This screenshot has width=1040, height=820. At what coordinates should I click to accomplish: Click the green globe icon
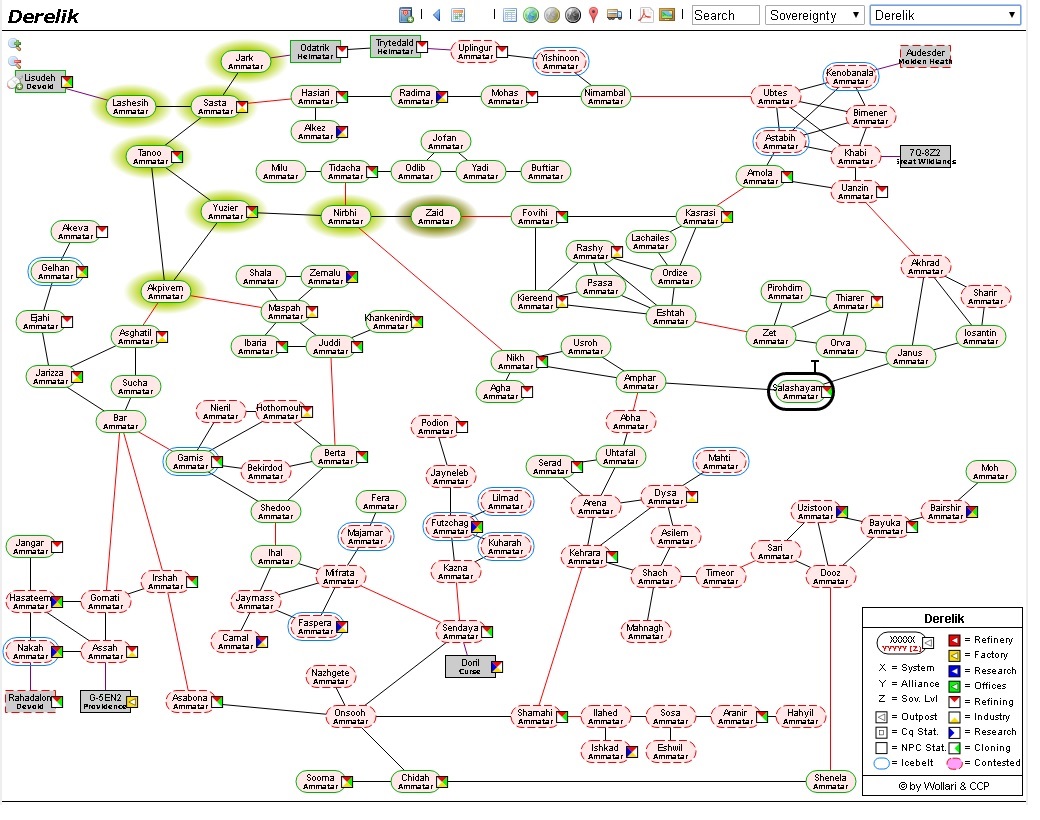tap(531, 15)
